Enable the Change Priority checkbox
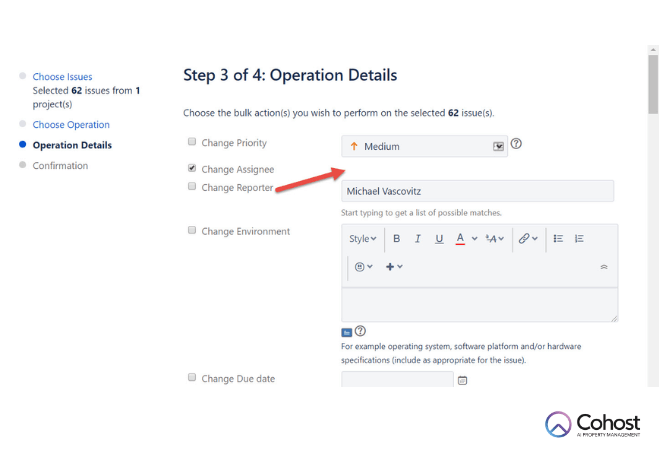Image resolution: width=659 pixels, height=450 pixels. tap(192, 142)
